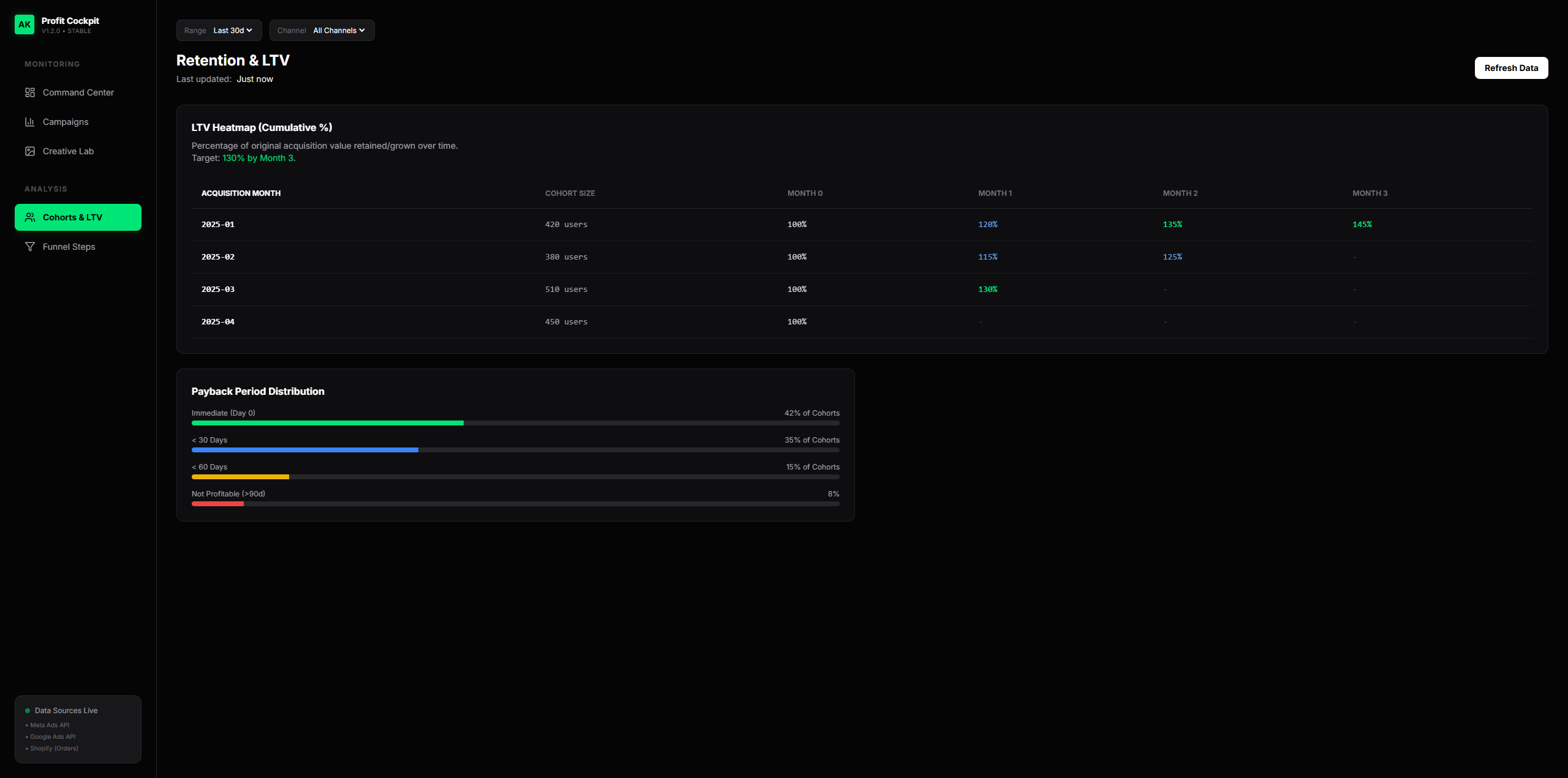Screen dimensions: 1568x778
Task: Toggle the Google Ads API source entry
Action: pos(52,737)
